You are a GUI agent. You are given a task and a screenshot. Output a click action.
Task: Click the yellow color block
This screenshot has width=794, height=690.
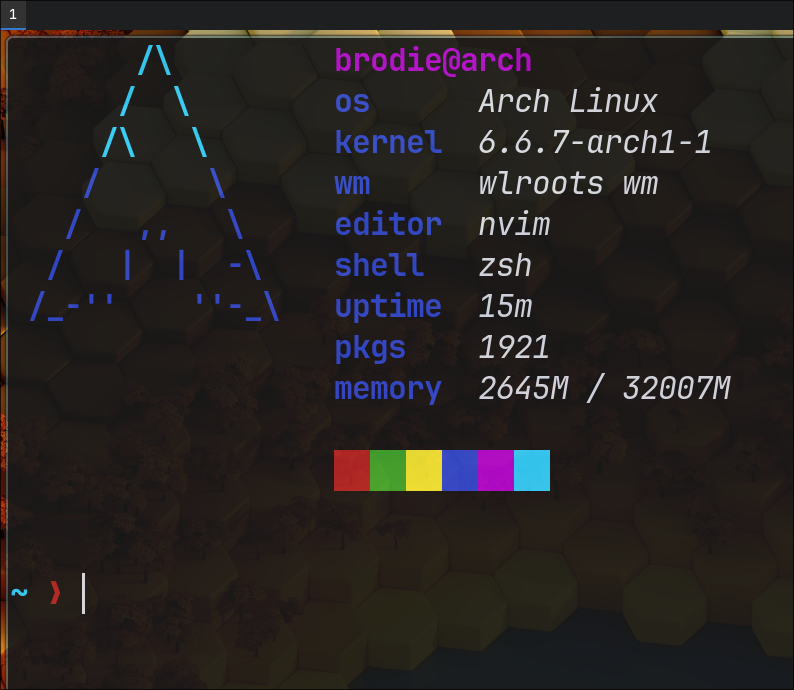point(424,470)
